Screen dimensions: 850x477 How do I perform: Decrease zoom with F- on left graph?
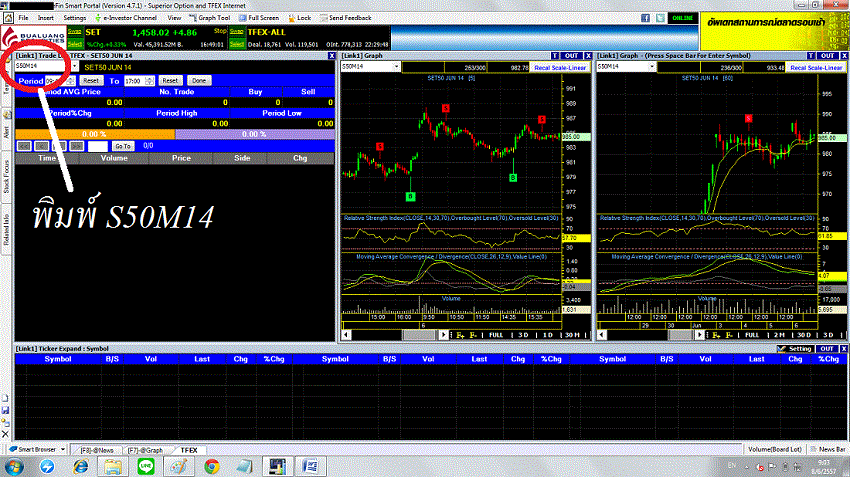(473, 335)
